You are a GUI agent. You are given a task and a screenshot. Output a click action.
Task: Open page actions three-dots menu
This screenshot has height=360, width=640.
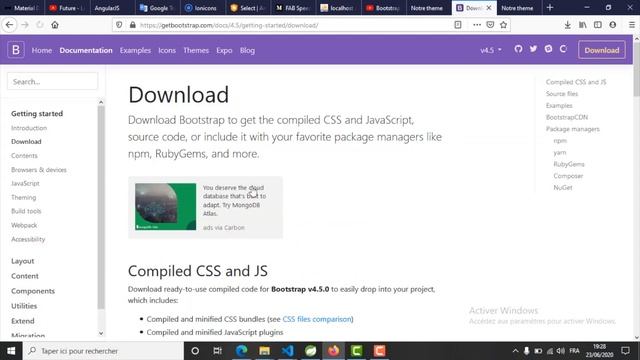477,25
